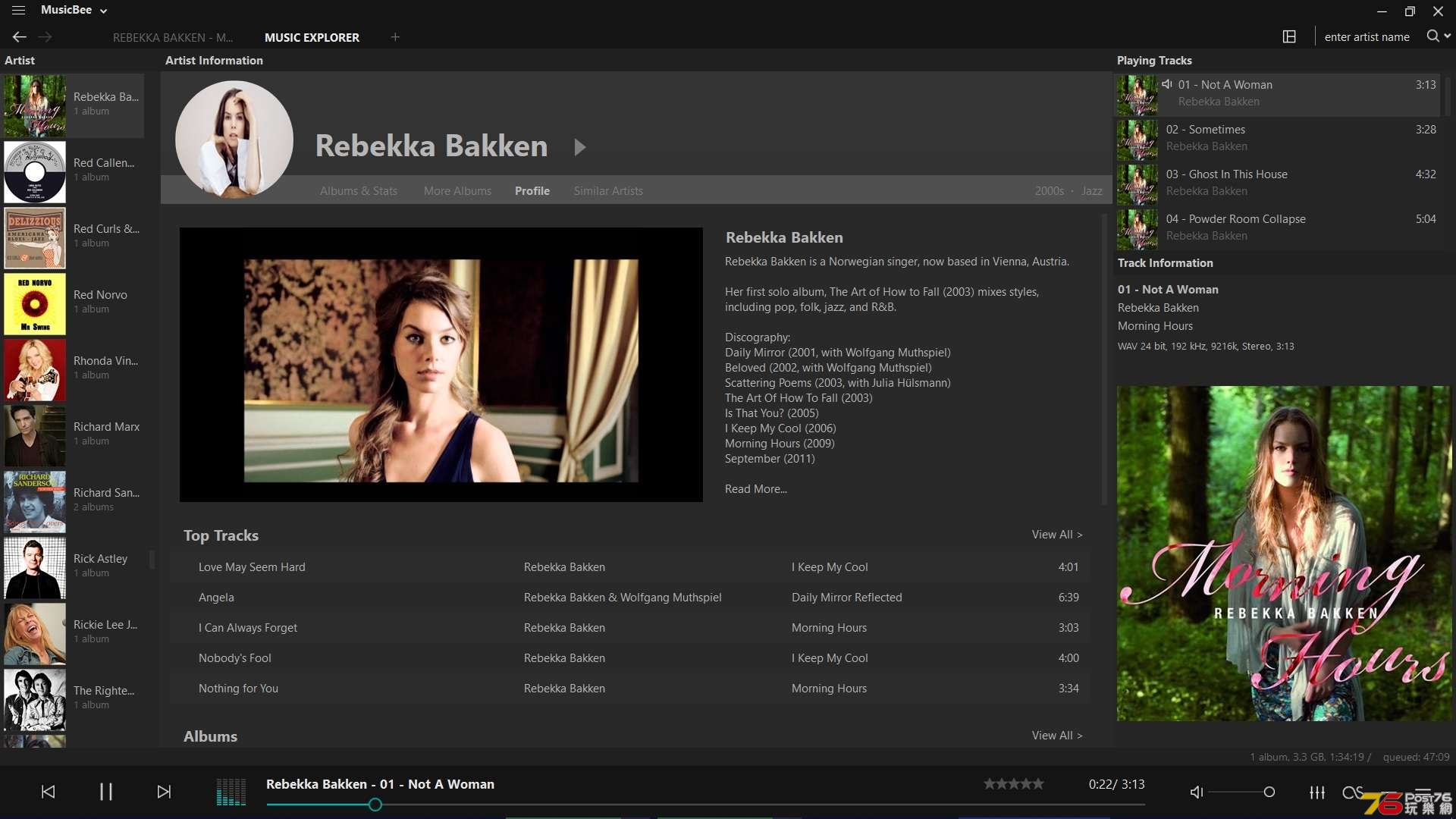
Task: Select the track Nobody's Fool
Action: click(x=630, y=658)
